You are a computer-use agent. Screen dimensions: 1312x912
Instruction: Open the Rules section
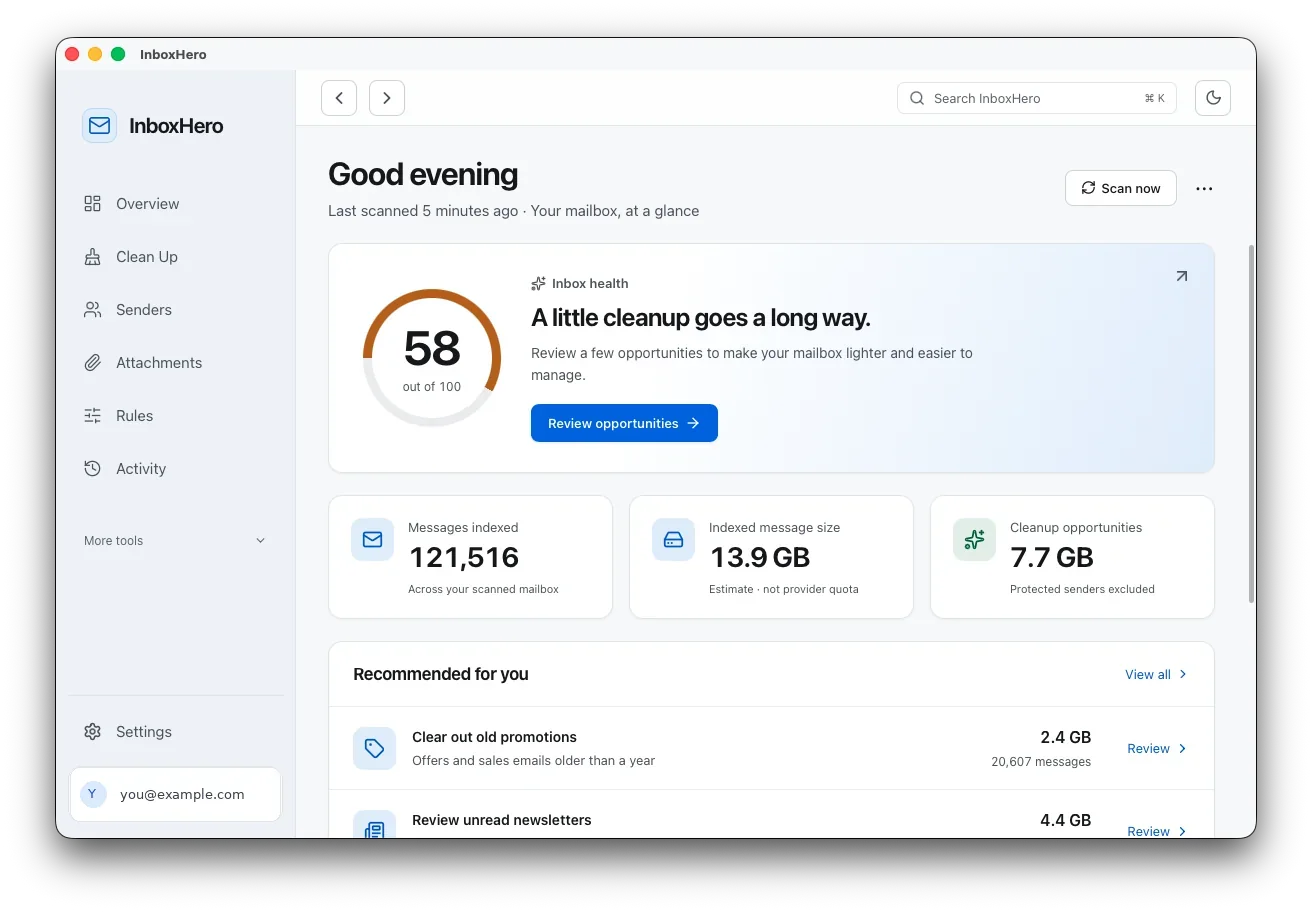176,416
